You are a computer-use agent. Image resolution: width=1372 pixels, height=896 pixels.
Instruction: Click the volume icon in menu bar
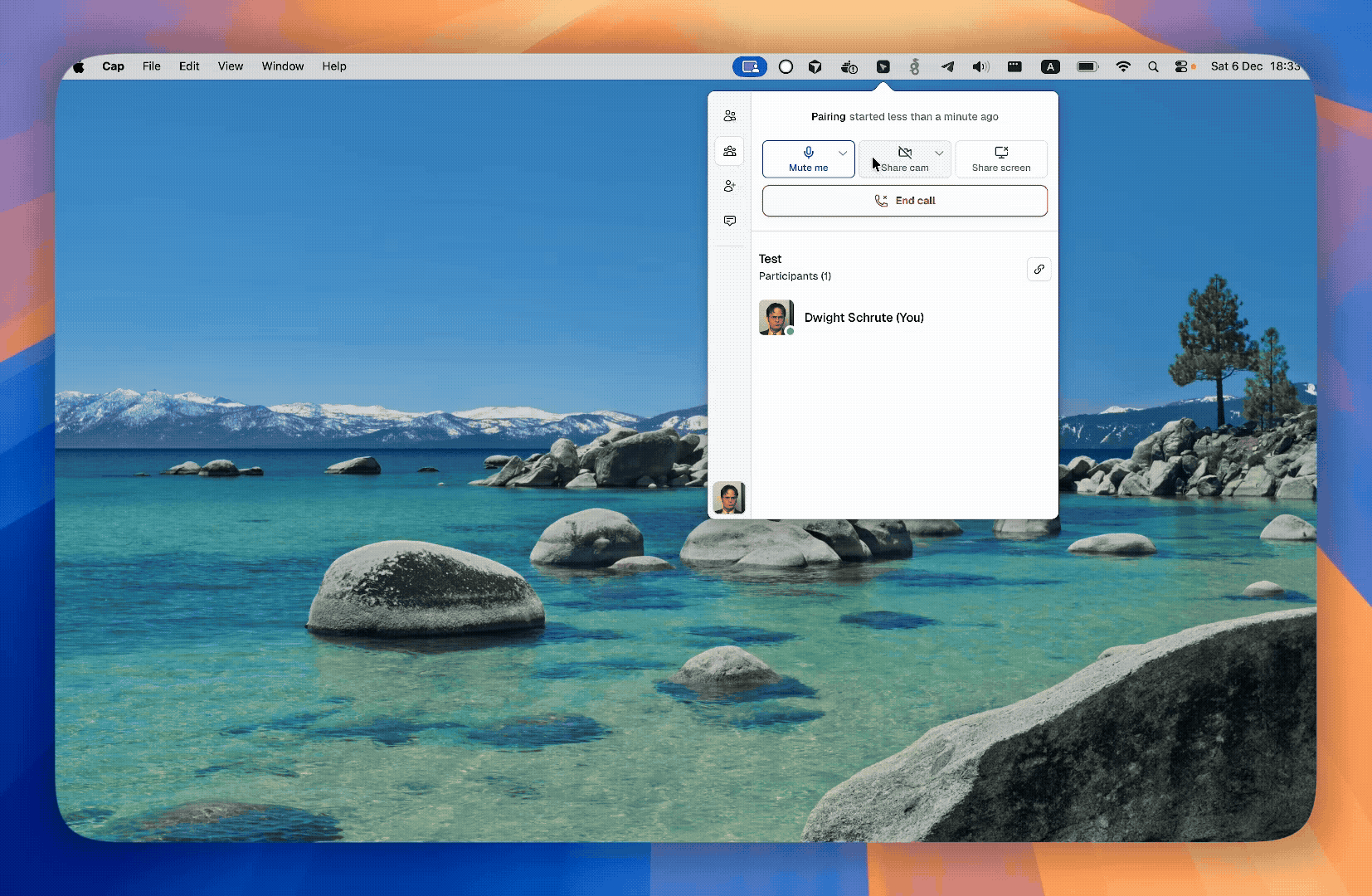tap(980, 66)
